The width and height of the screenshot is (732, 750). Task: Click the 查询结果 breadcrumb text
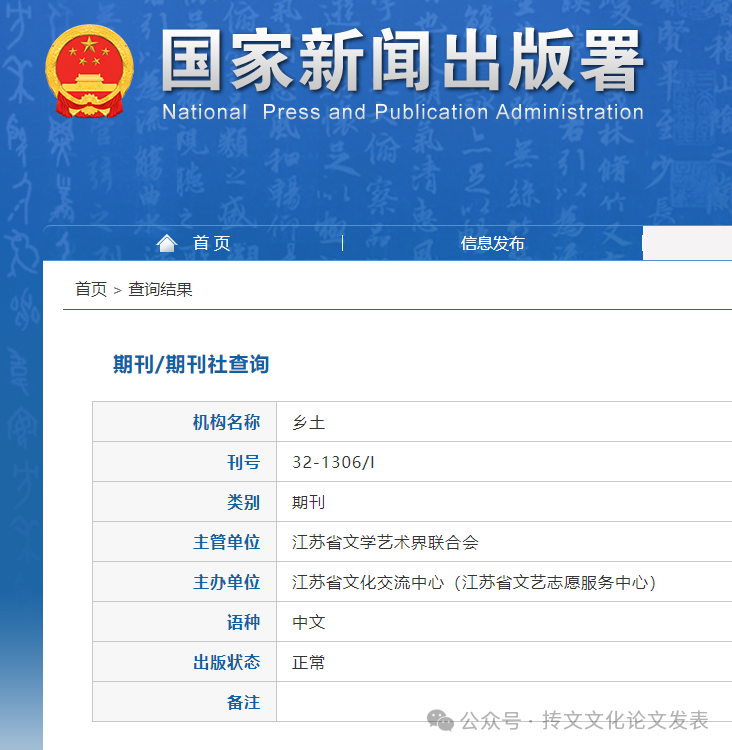click(160, 289)
